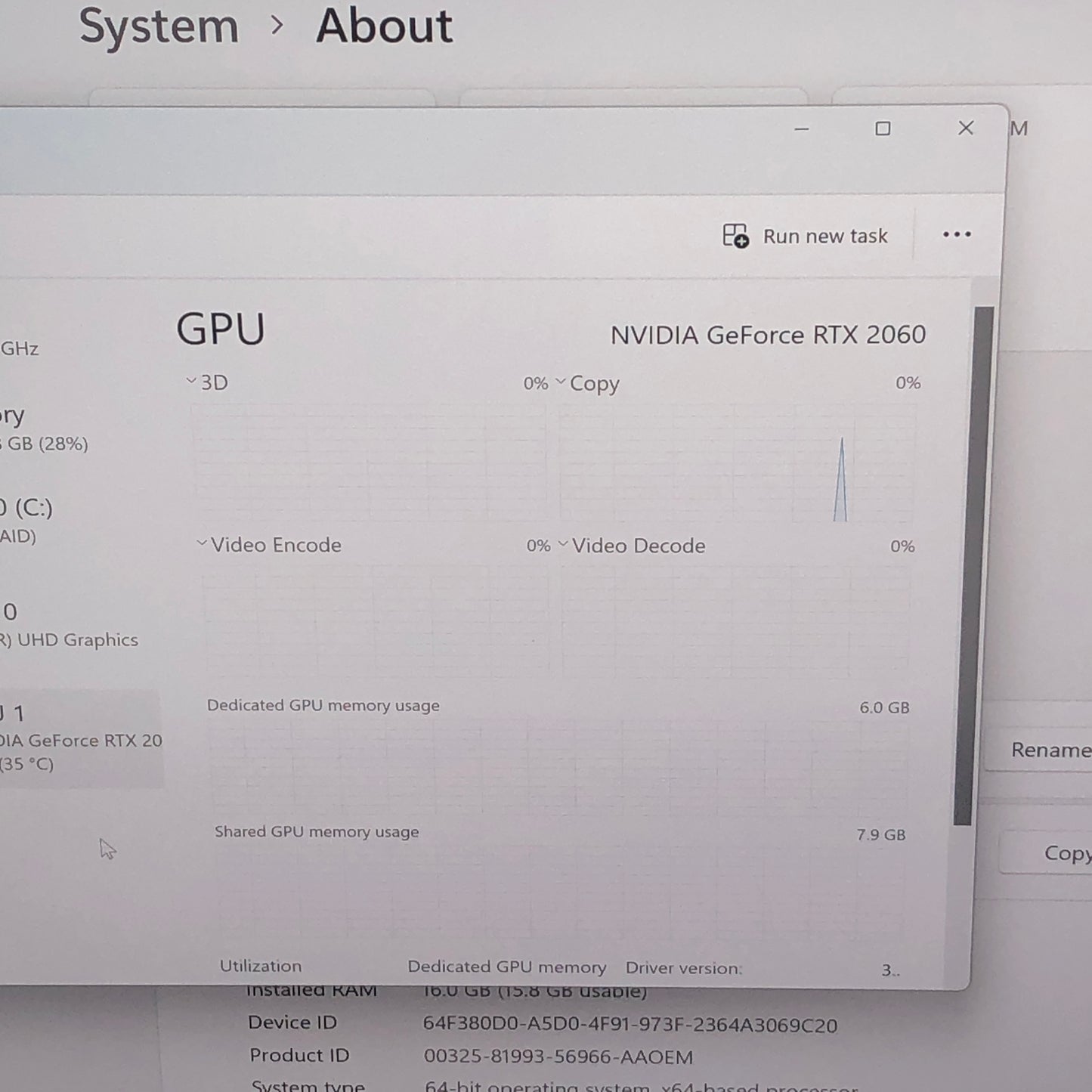Click the Video Encode usage graph
Screen dimensions: 1092x1092
376,621
